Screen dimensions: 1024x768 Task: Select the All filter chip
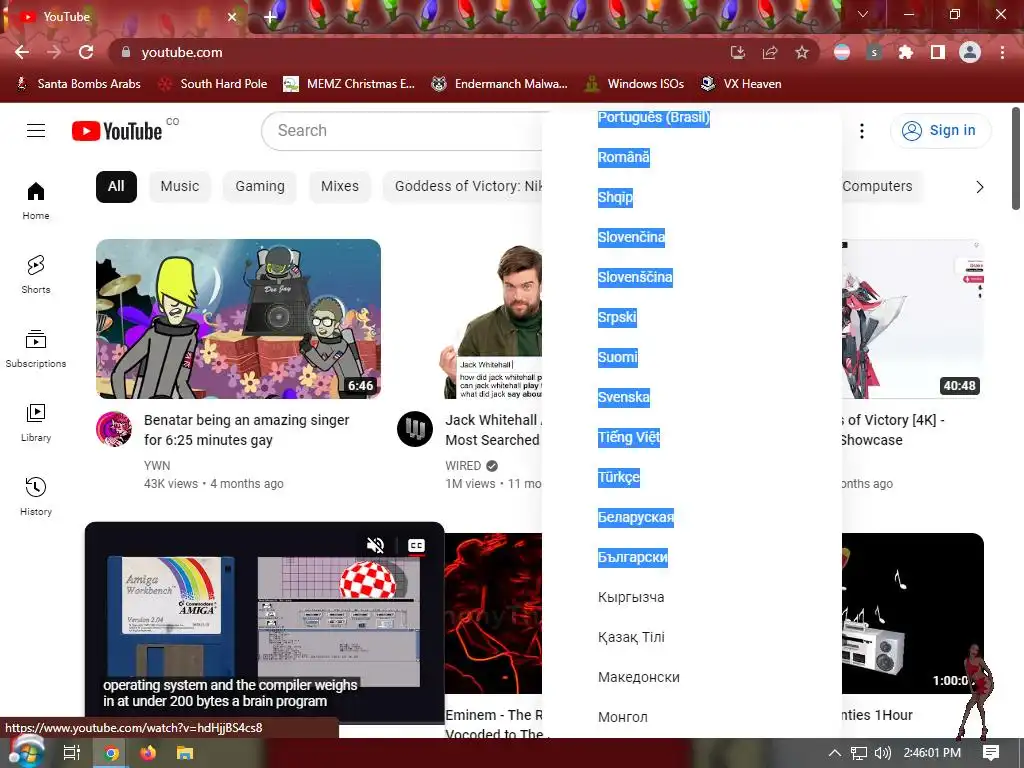[116, 187]
